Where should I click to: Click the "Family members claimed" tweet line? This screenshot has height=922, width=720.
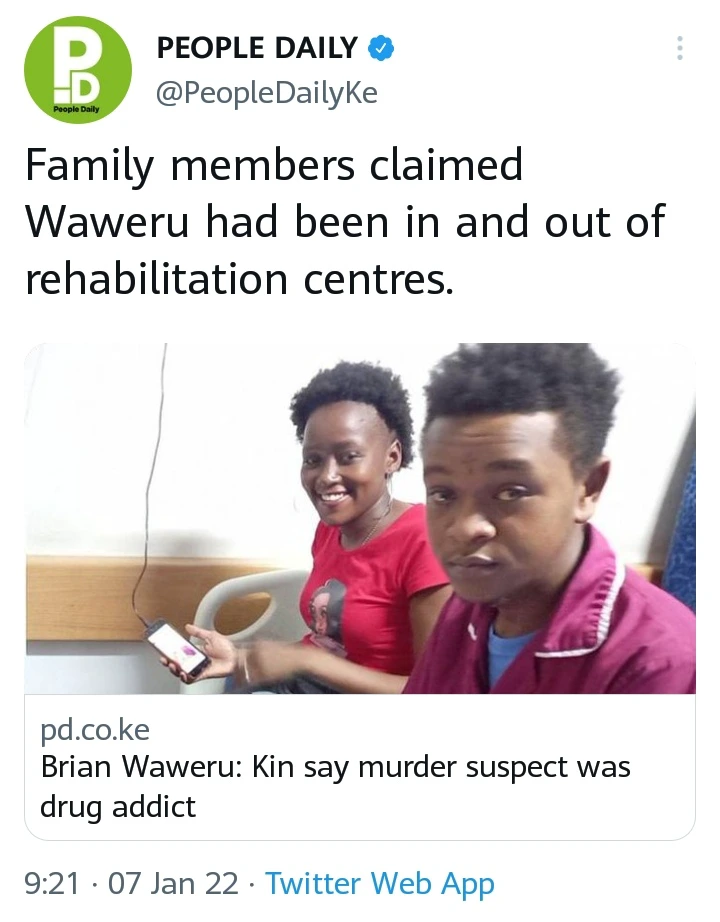pos(274,166)
